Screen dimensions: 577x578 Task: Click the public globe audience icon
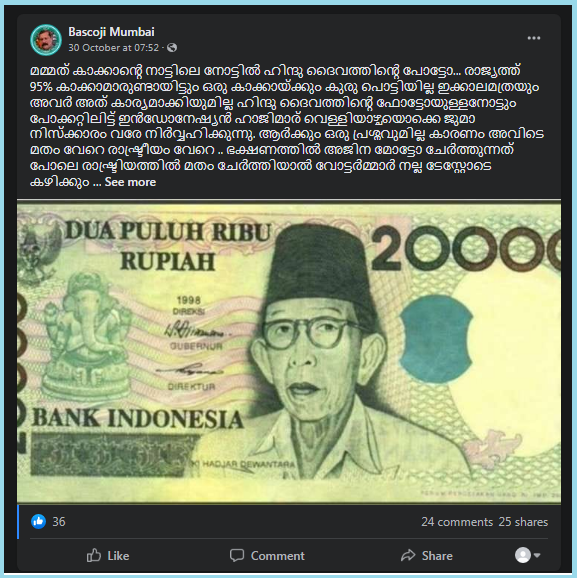click(x=172, y=48)
